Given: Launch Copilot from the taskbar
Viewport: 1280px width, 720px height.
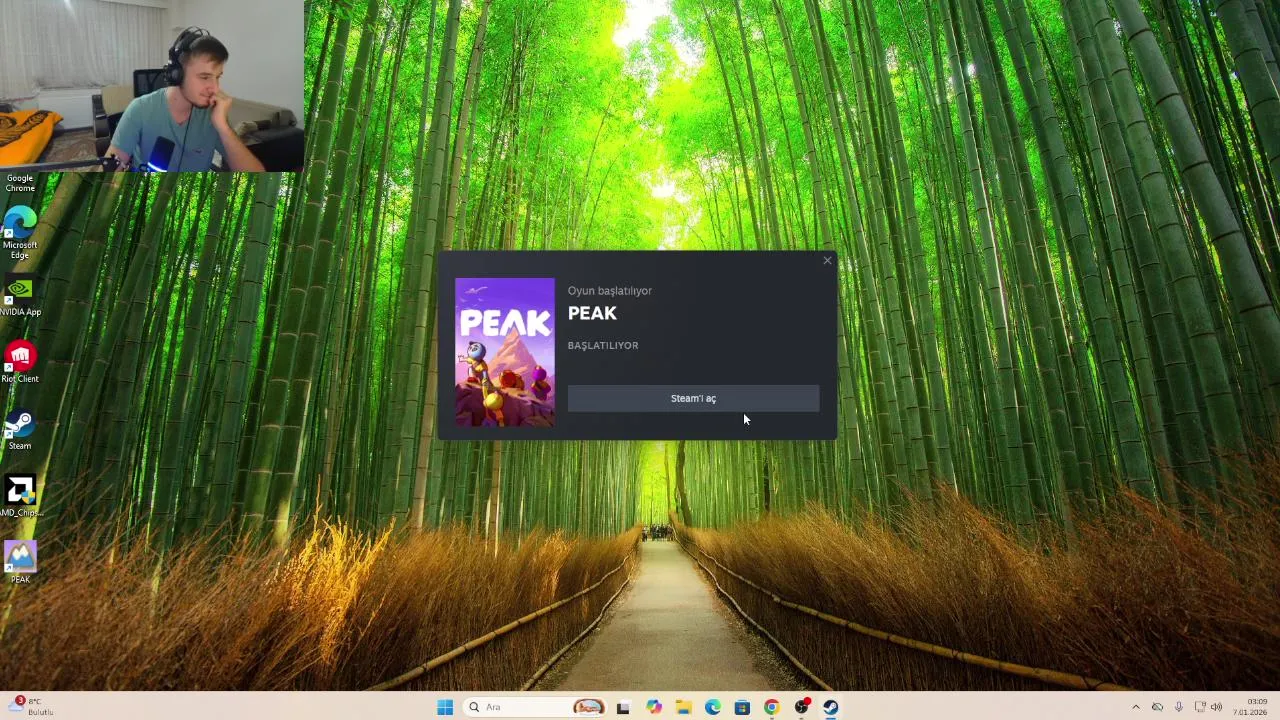Looking at the screenshot, I should [654, 707].
